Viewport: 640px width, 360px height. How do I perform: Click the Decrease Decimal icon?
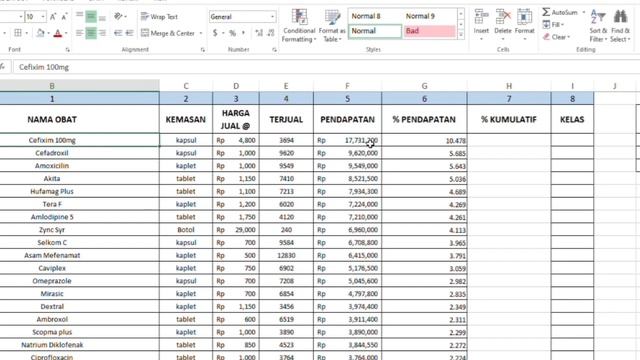[x=271, y=33]
